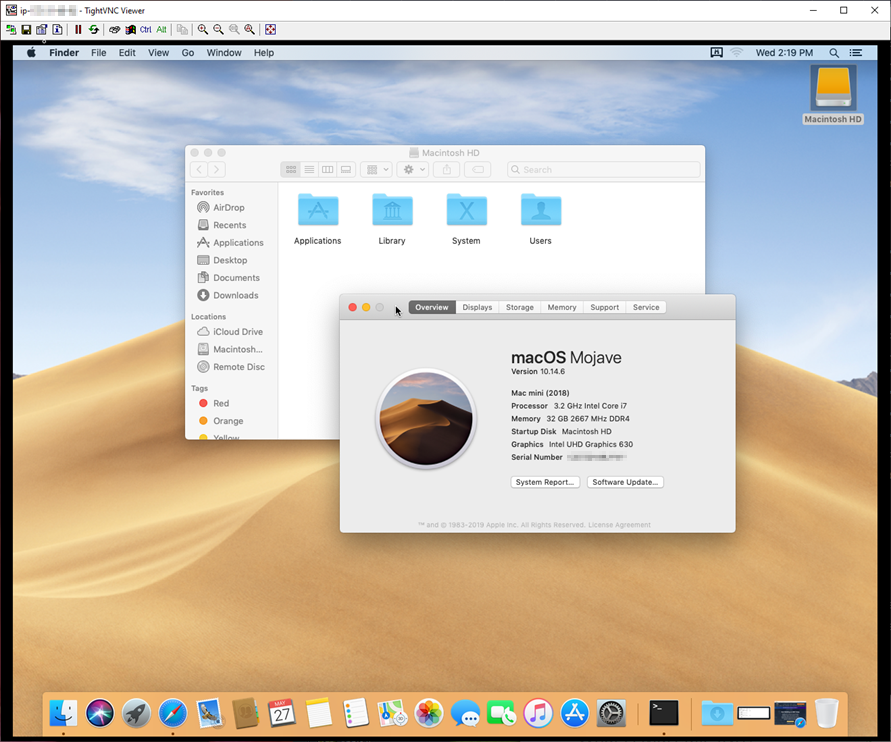This screenshot has height=742, width=891.
Task: Toggle the Ctrl key in TightVNC toolbar
Action: coord(145,30)
